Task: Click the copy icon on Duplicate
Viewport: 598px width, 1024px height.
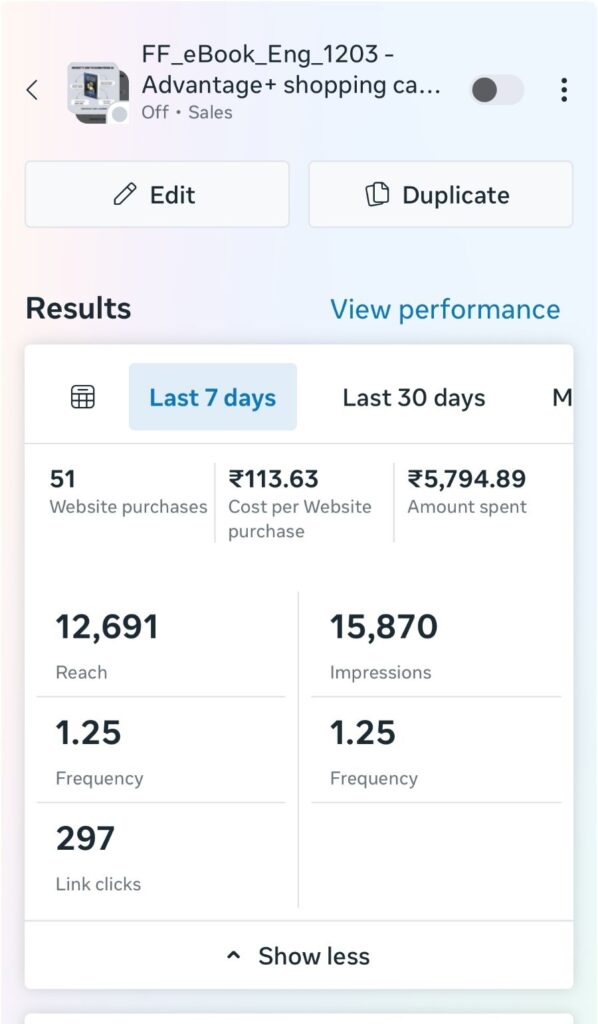Action: pos(377,195)
